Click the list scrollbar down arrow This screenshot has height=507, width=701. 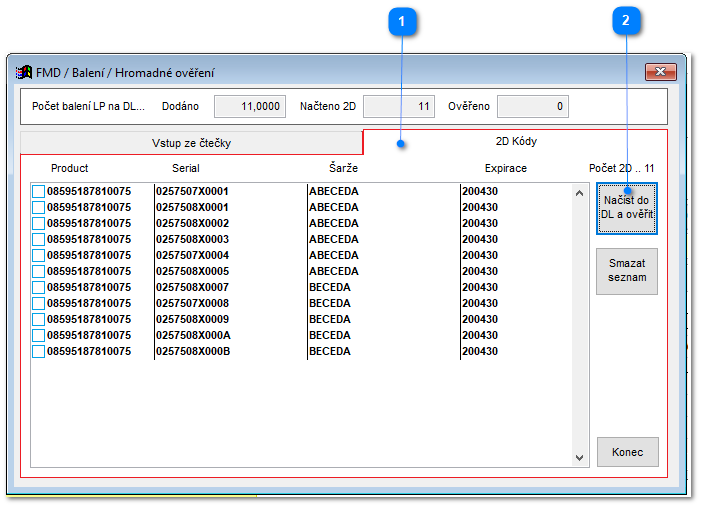[579, 457]
